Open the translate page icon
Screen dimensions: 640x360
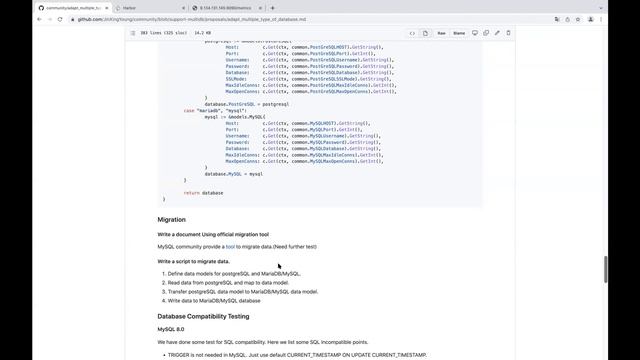557,19
